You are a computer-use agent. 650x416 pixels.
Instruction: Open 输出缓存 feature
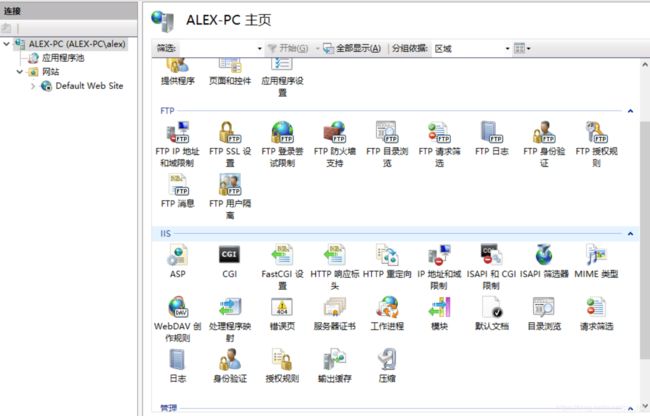coord(335,365)
